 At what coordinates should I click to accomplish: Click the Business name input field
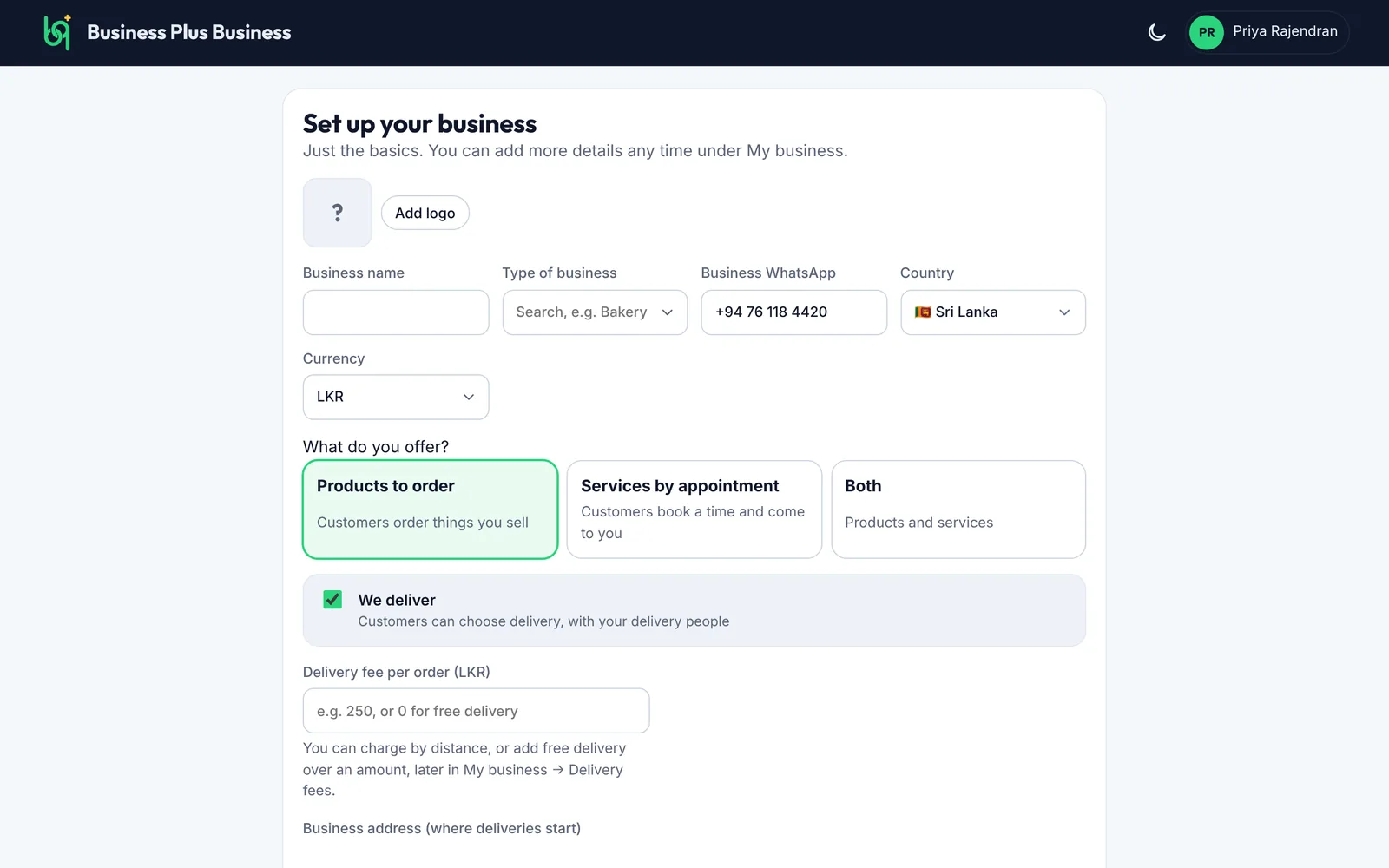point(396,312)
